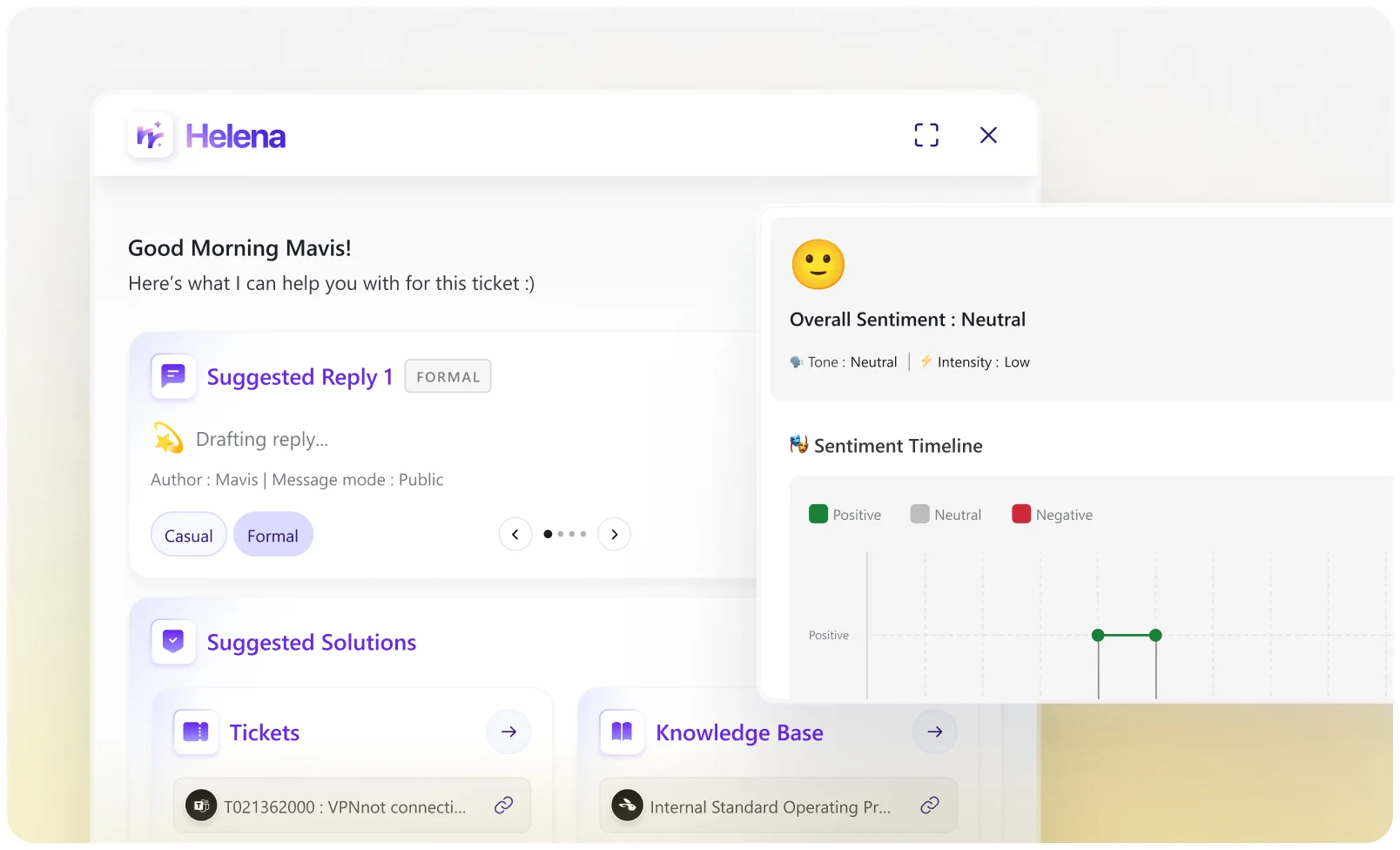1400x850 pixels.
Task: Click the Suggested Solutions shield icon
Action: pyautogui.click(x=173, y=642)
